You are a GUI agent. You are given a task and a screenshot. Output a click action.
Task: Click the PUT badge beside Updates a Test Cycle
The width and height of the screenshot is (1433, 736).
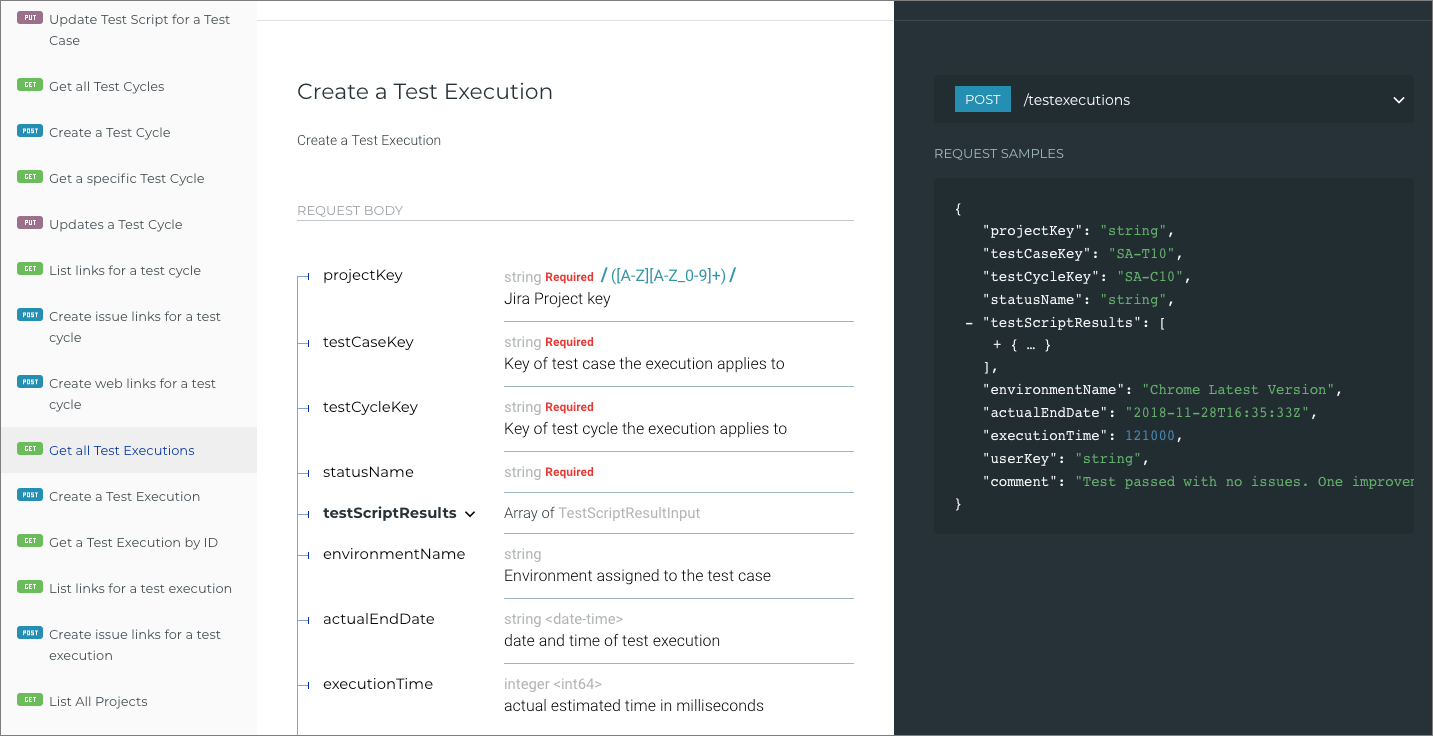30,223
